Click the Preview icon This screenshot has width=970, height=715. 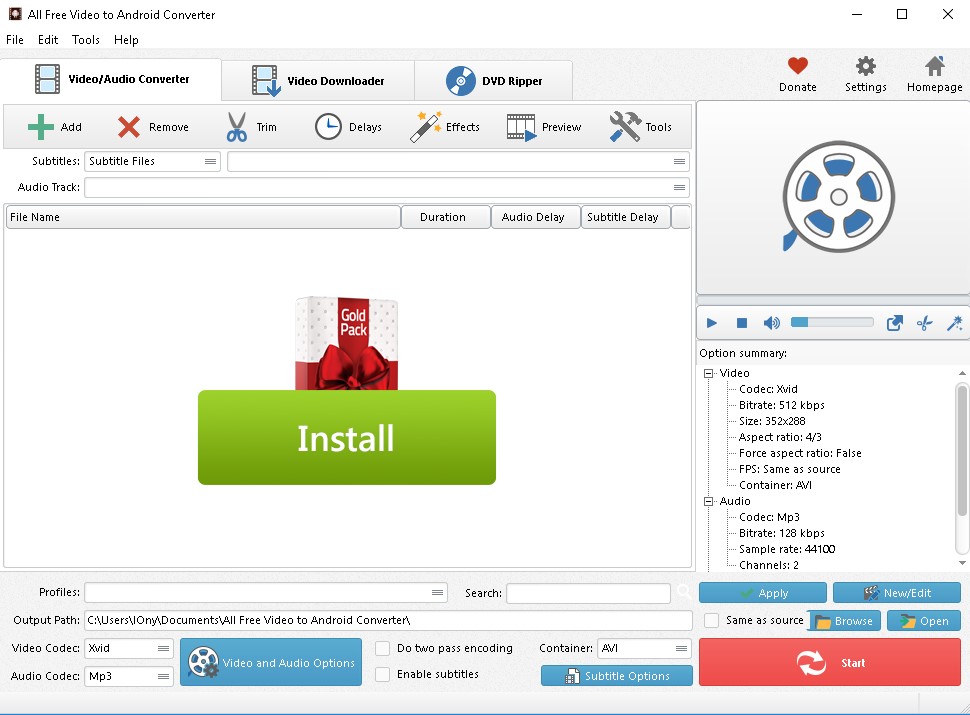521,126
